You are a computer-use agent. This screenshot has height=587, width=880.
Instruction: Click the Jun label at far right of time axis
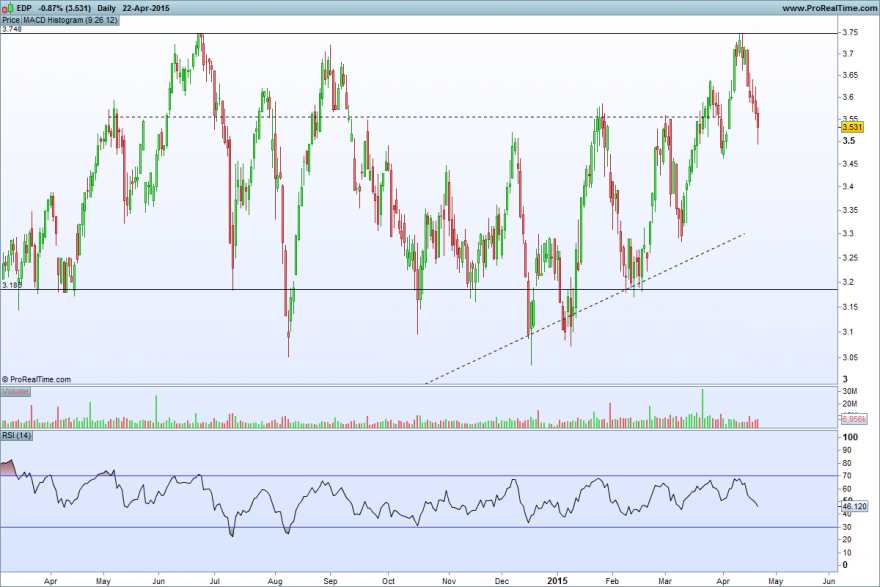829,581
